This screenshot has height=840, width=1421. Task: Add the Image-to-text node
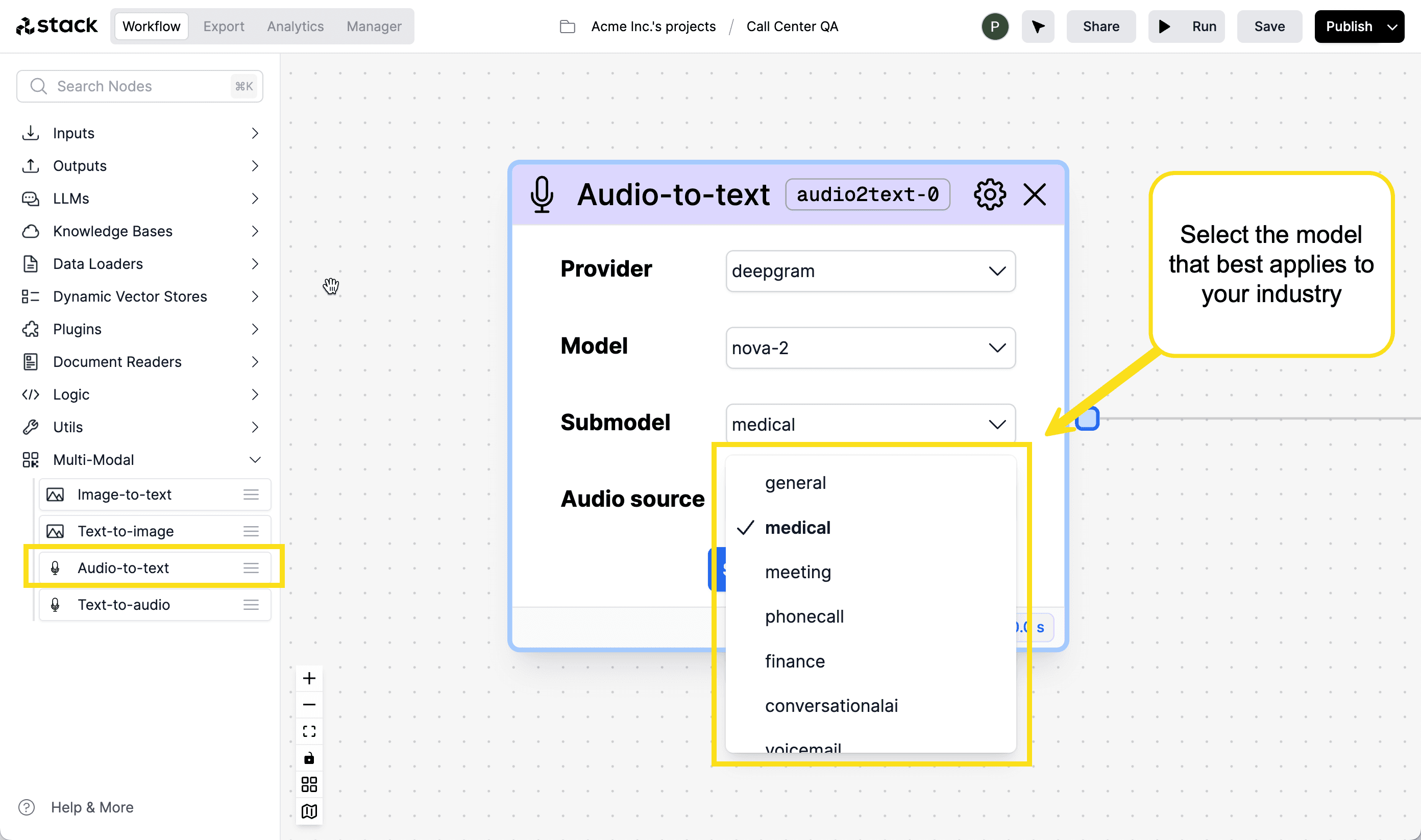(155, 495)
